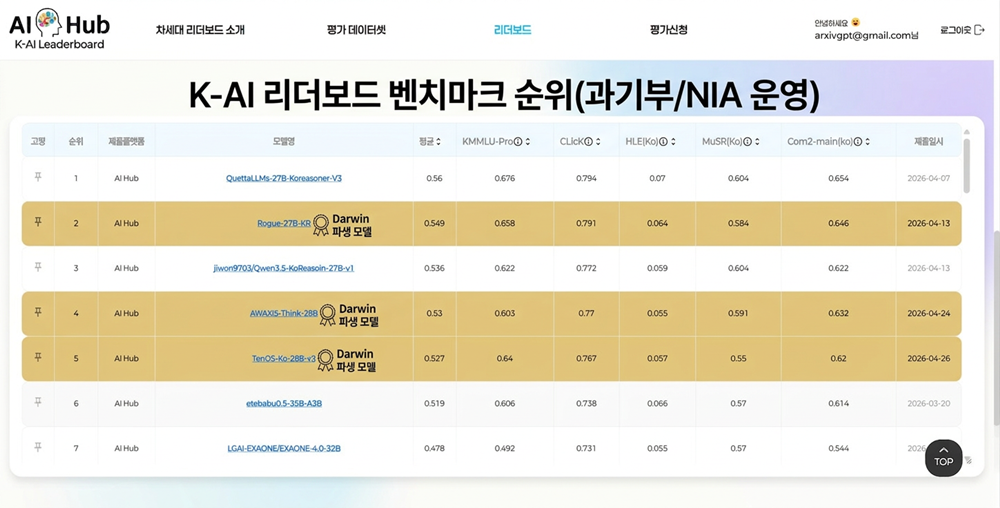Open 차세대 리더보드 소개 menu
1000x508 pixels.
pyautogui.click(x=200, y=30)
